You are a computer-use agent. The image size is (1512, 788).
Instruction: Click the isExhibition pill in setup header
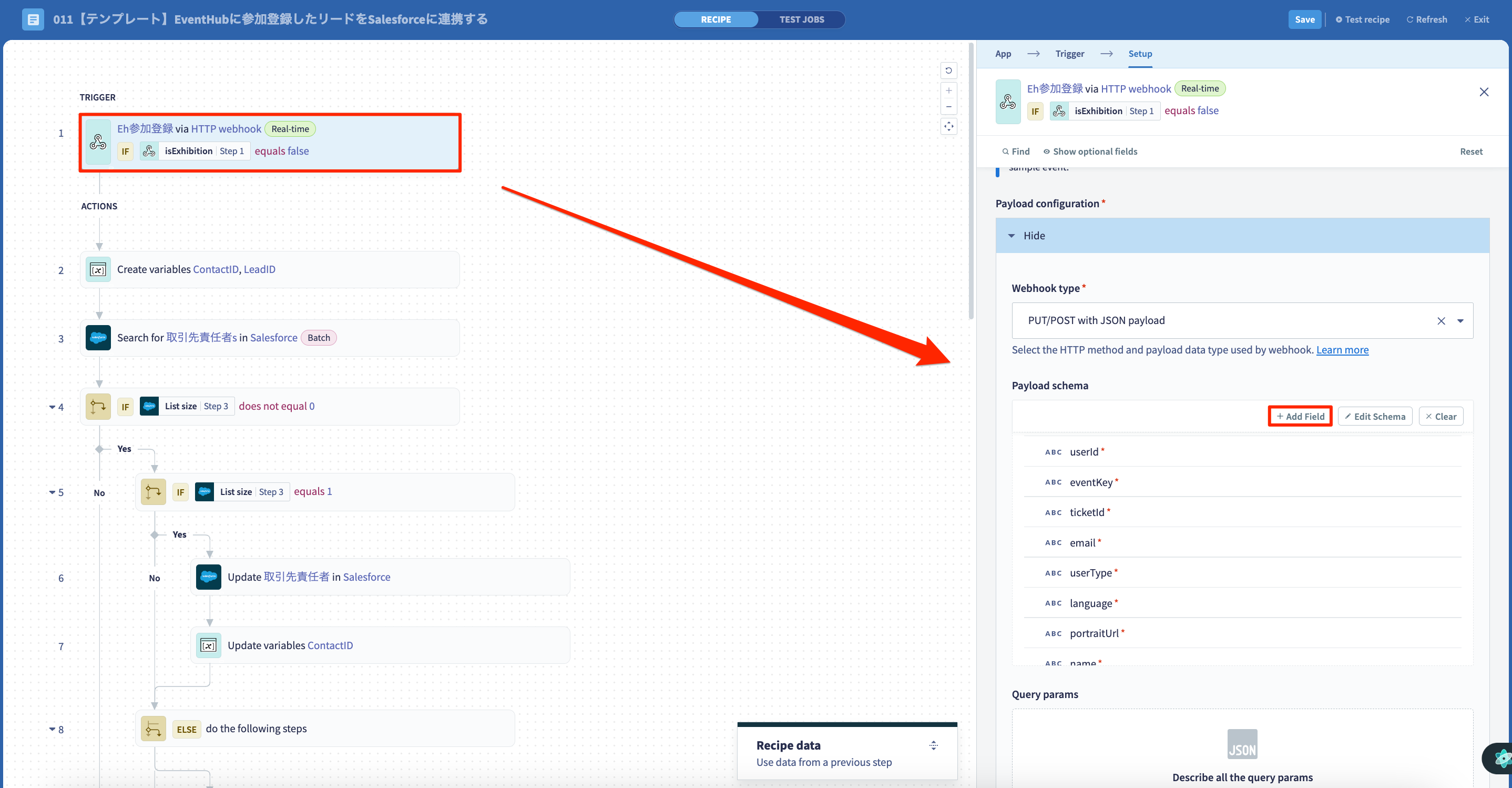click(x=1105, y=111)
